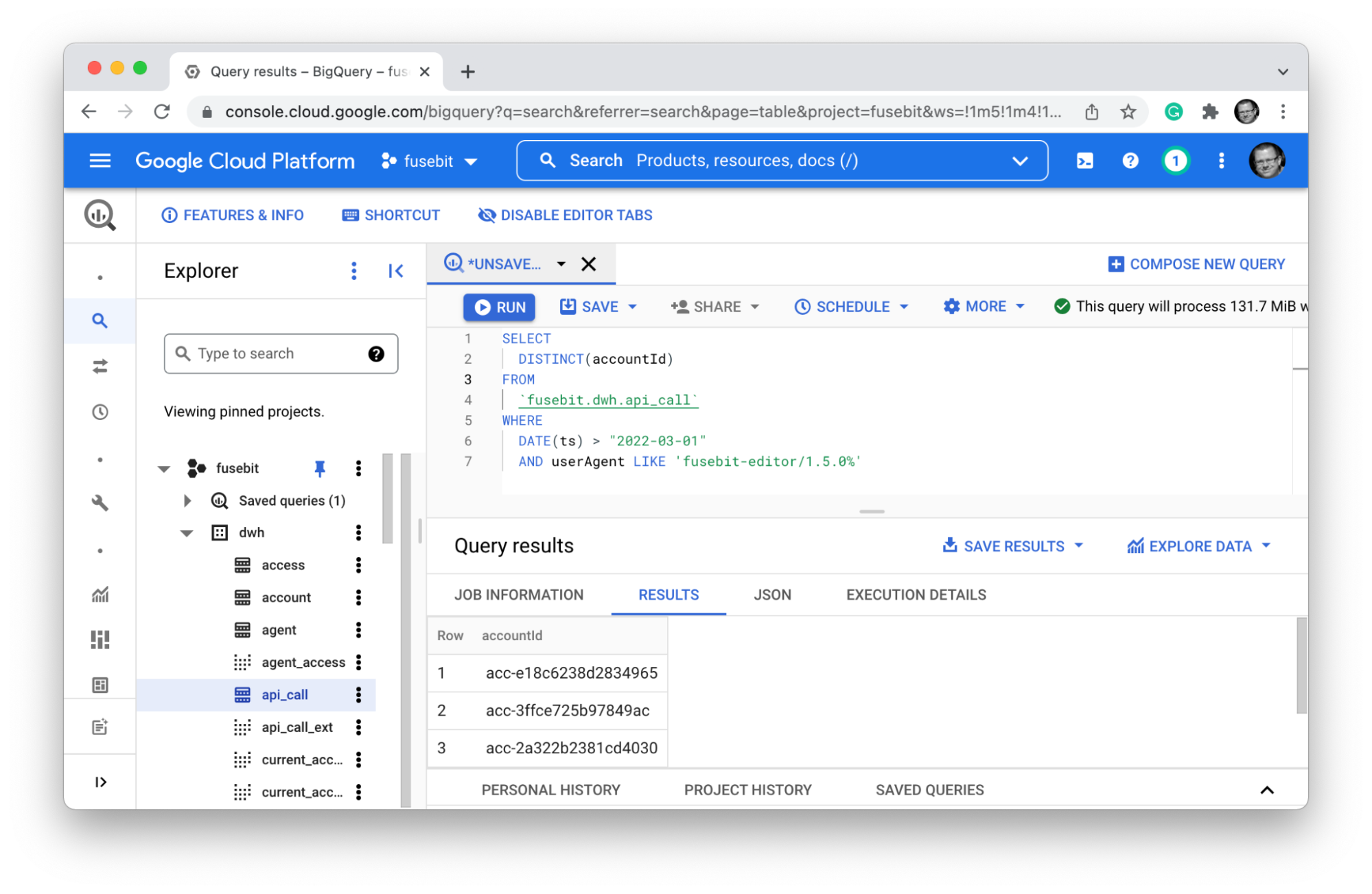This screenshot has height=894, width=1372.
Task: Switch to JOB INFORMATION tab
Action: pos(519,595)
